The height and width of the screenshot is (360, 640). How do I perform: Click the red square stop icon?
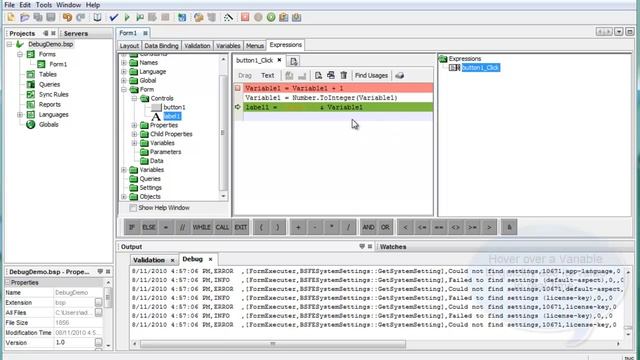[x=245, y=17]
